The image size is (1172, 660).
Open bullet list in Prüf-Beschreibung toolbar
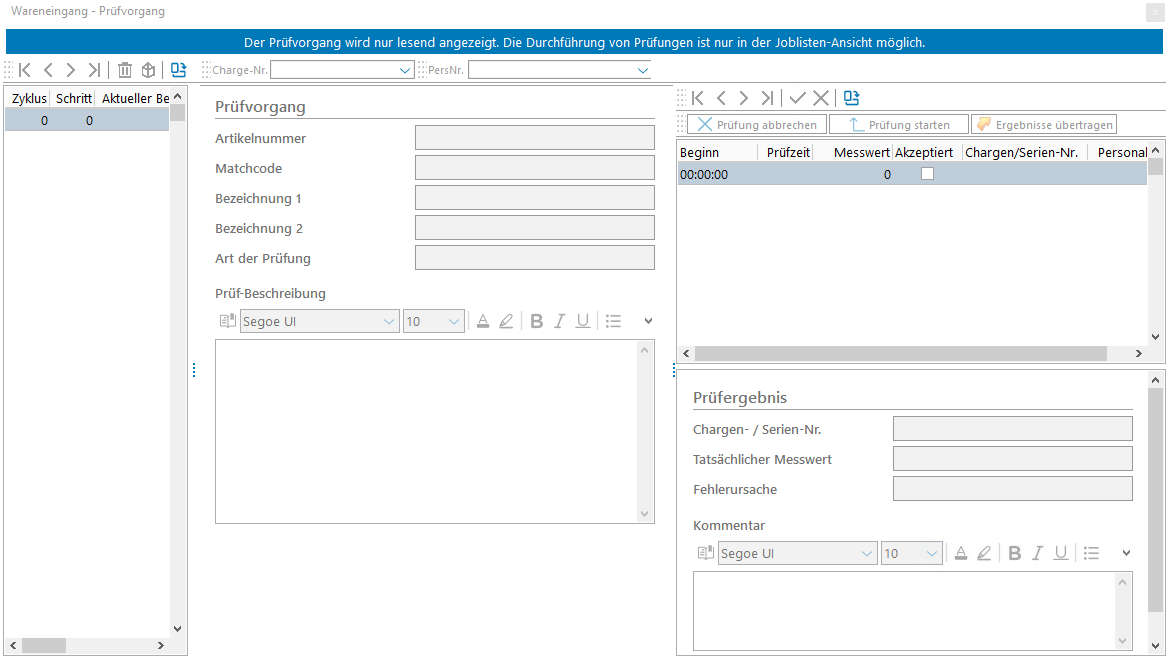tap(614, 322)
